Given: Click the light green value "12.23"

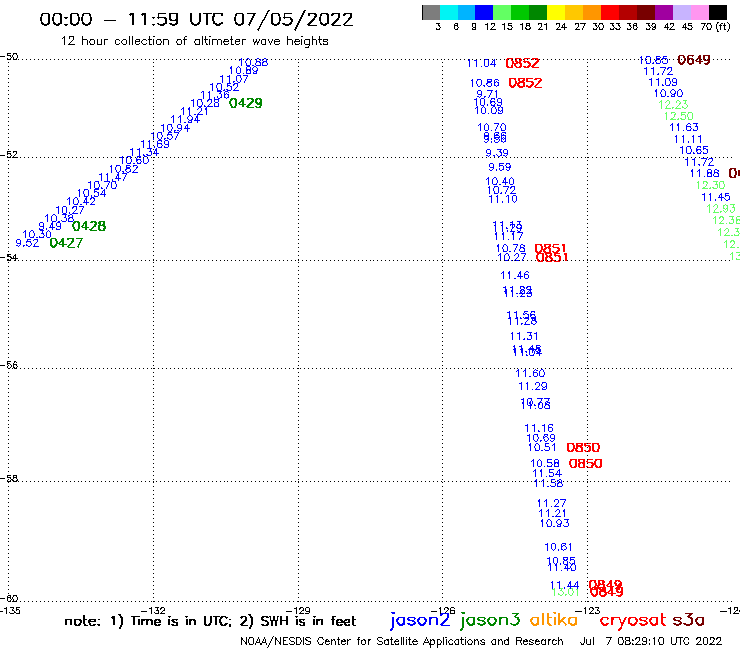Looking at the screenshot, I should coord(673,105).
